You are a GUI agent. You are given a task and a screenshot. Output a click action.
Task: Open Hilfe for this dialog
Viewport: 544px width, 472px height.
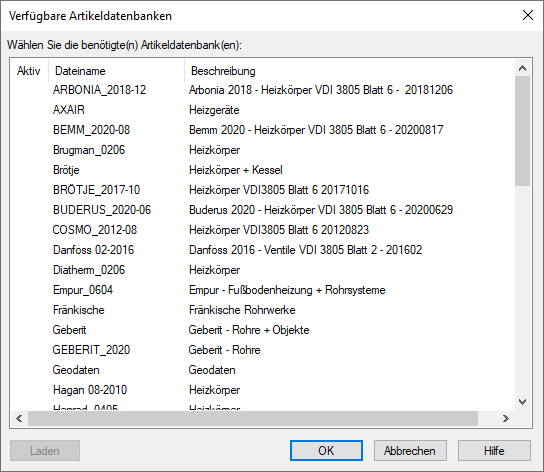494,450
